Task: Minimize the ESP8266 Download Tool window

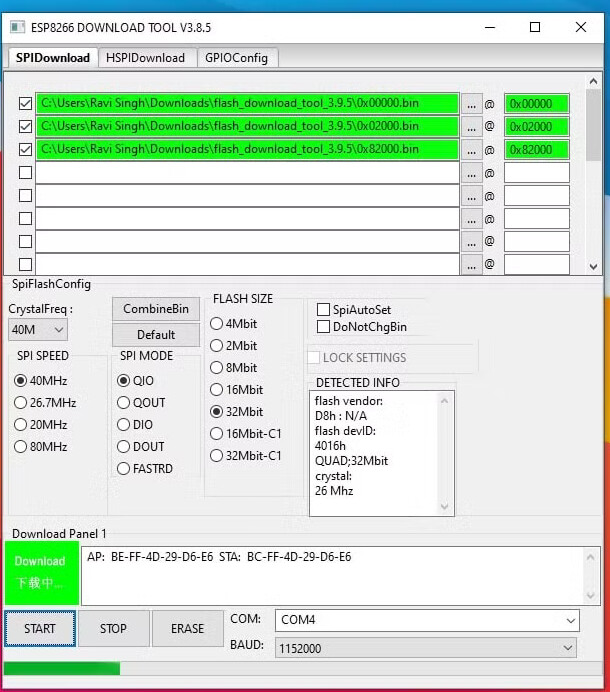Action: point(490,27)
